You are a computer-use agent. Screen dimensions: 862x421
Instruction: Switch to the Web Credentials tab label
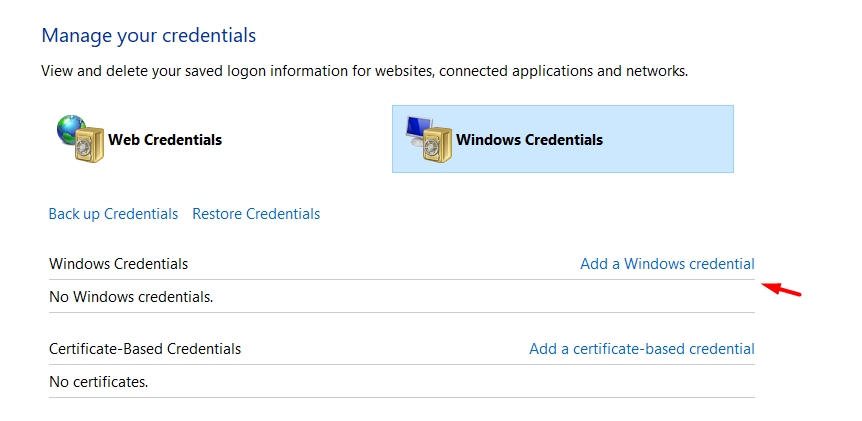coord(165,140)
